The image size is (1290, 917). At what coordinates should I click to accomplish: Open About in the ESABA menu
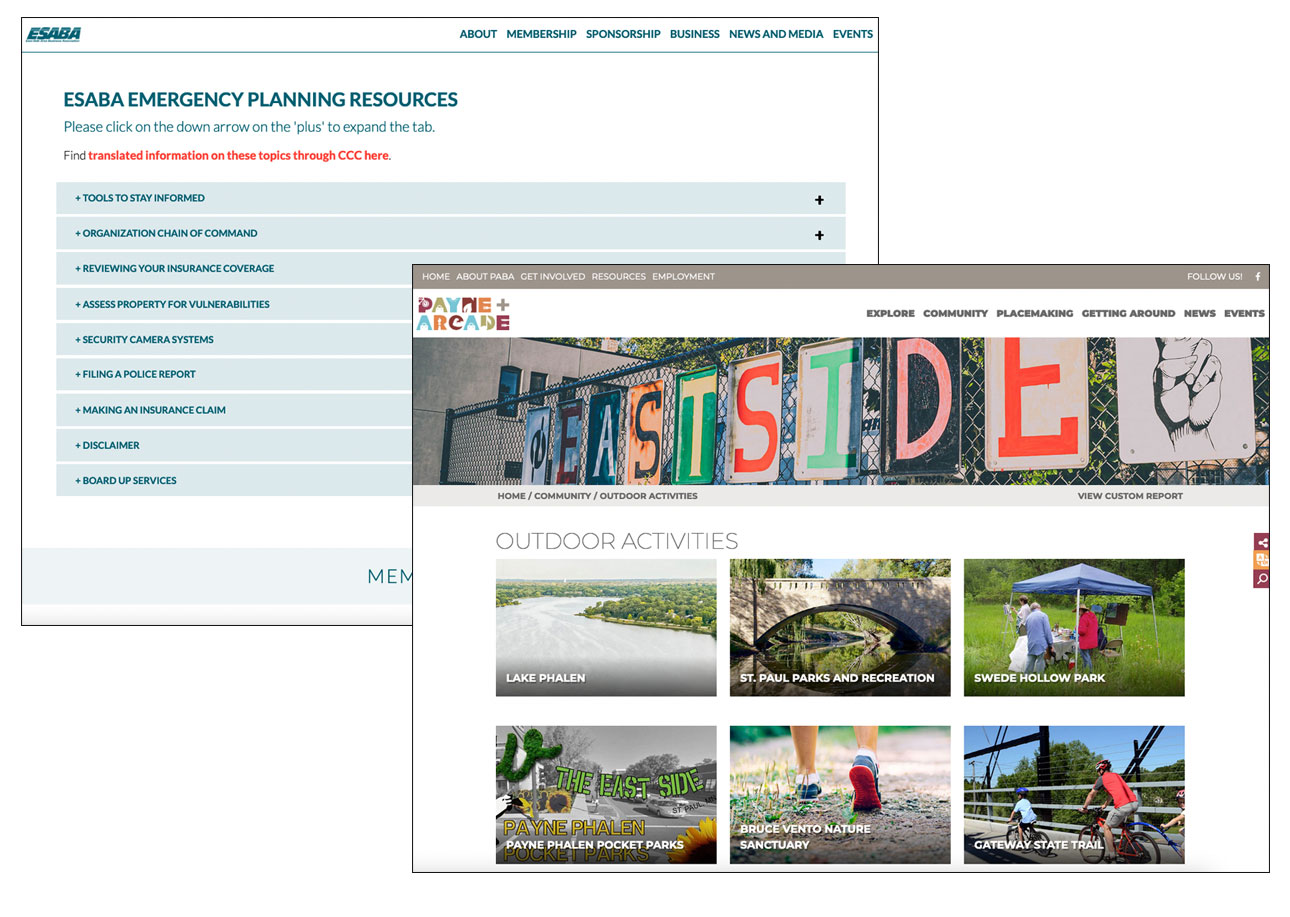coord(478,34)
